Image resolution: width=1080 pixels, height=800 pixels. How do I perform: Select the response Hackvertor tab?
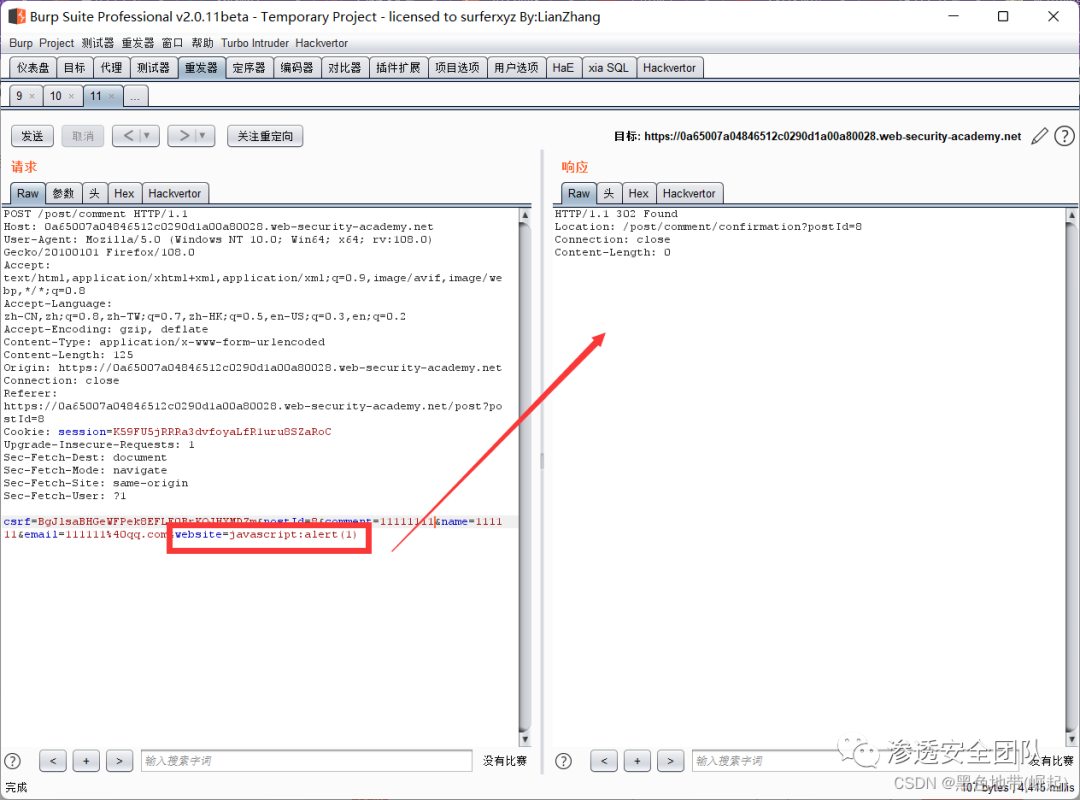(689, 194)
